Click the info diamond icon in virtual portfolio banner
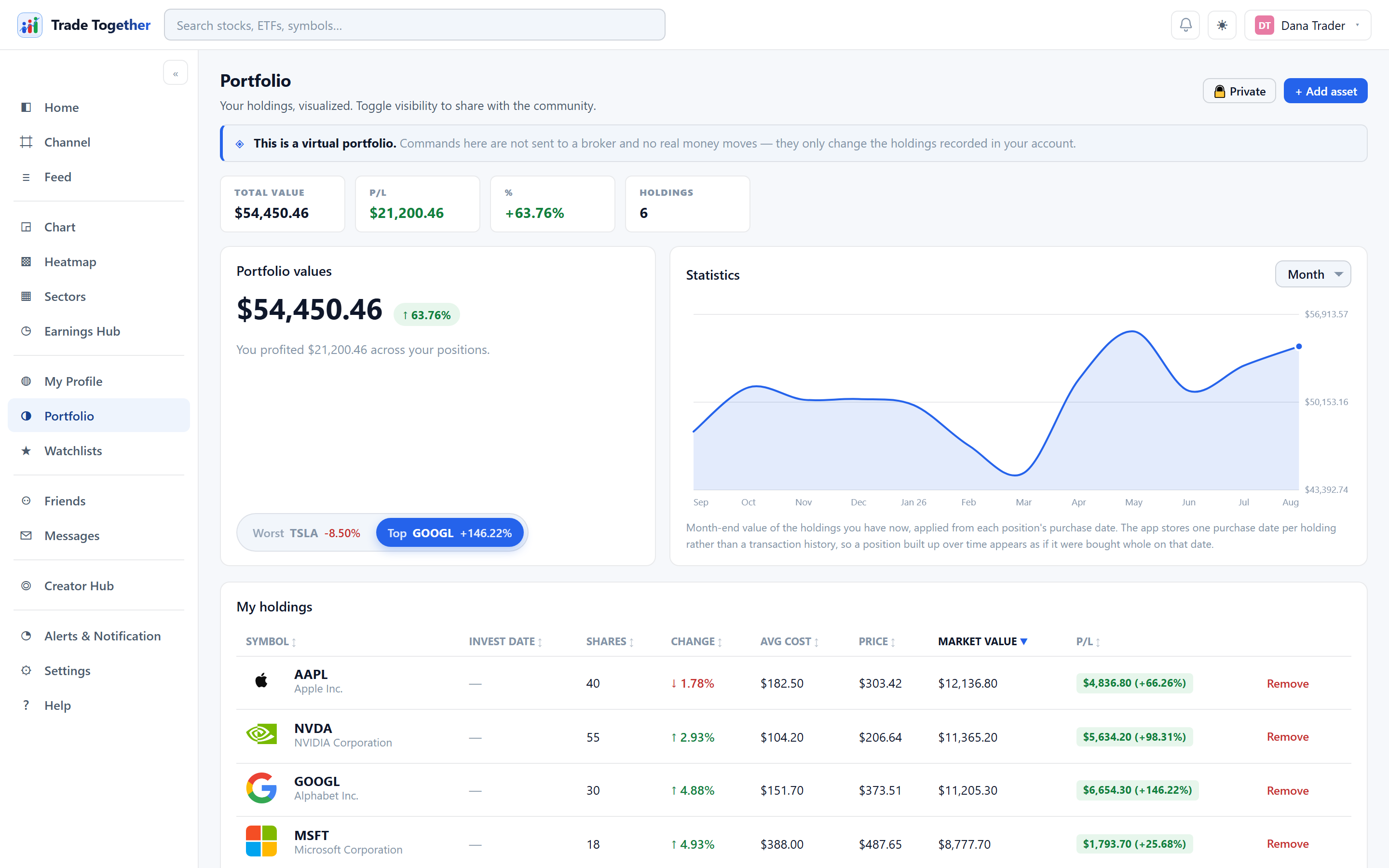The width and height of the screenshot is (1389, 868). (240, 144)
